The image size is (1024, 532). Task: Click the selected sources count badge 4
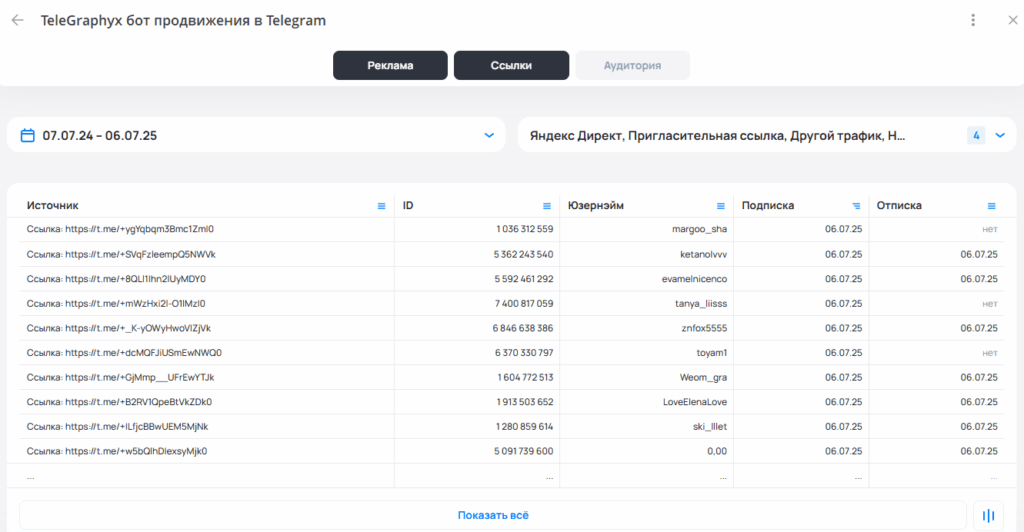coord(976,135)
